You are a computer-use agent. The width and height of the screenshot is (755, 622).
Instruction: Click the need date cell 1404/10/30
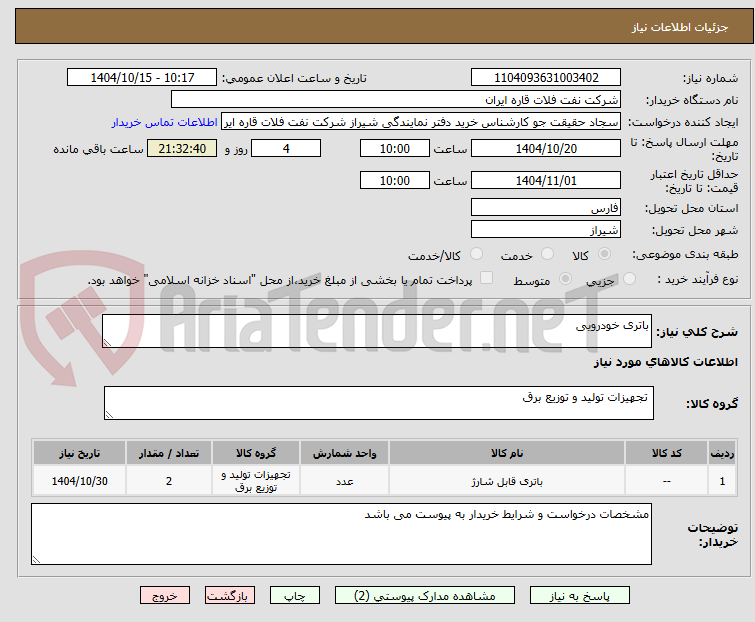[79, 481]
